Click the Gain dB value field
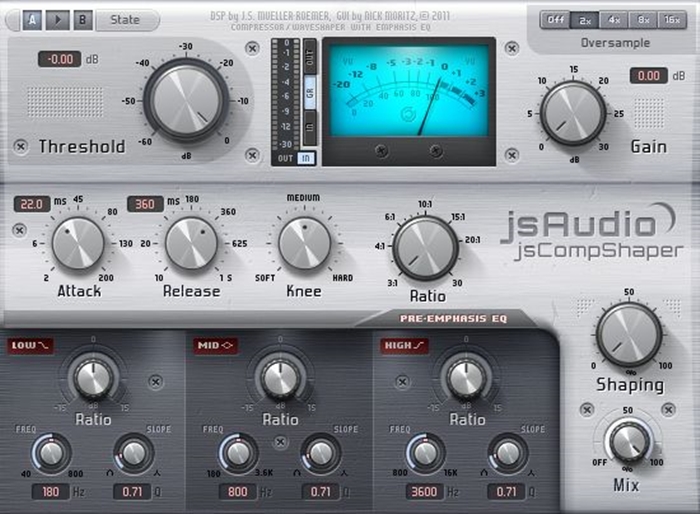The image size is (700, 514). click(648, 76)
